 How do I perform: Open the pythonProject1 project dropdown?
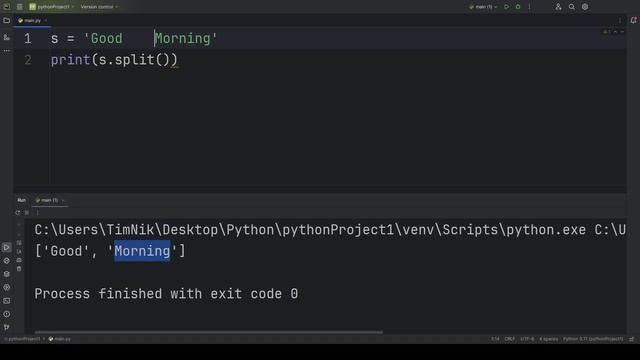click(52, 7)
